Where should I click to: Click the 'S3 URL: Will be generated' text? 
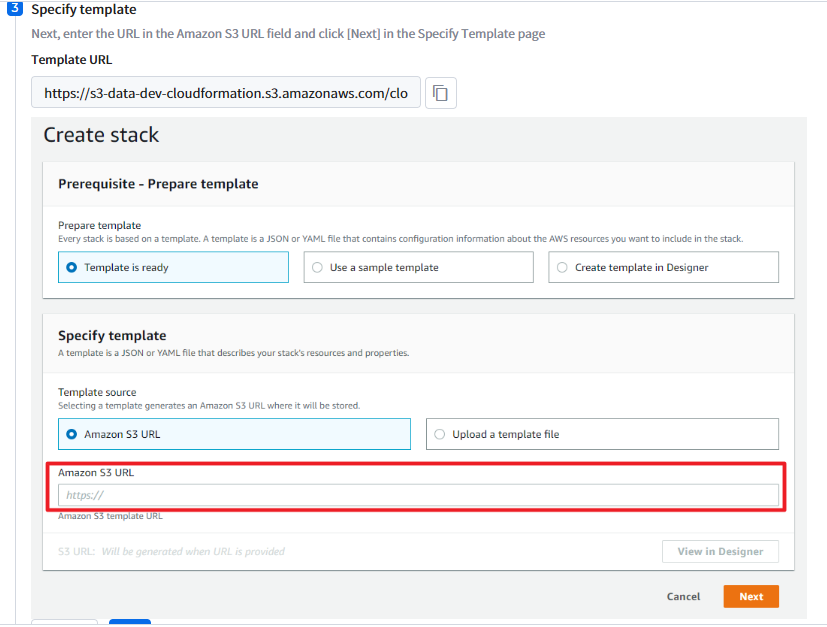click(171, 551)
